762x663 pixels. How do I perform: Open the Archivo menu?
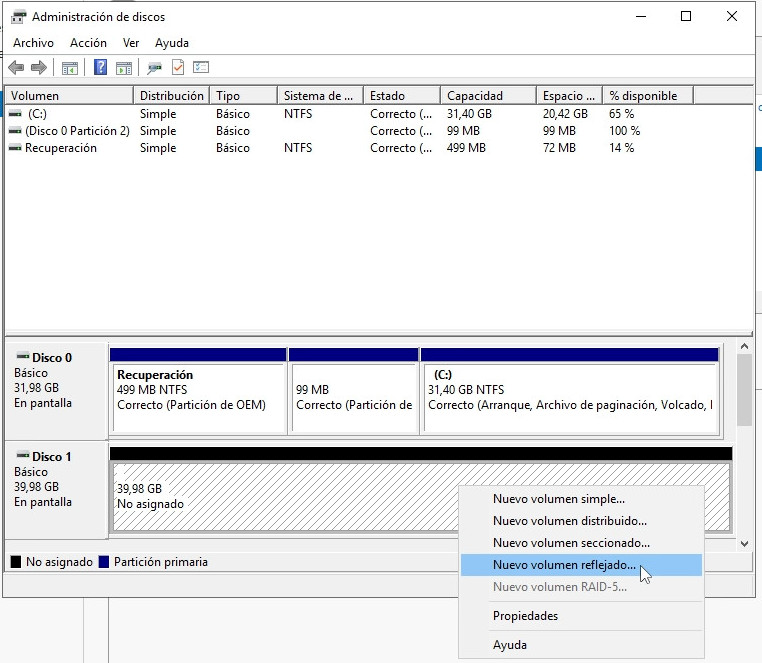click(33, 43)
